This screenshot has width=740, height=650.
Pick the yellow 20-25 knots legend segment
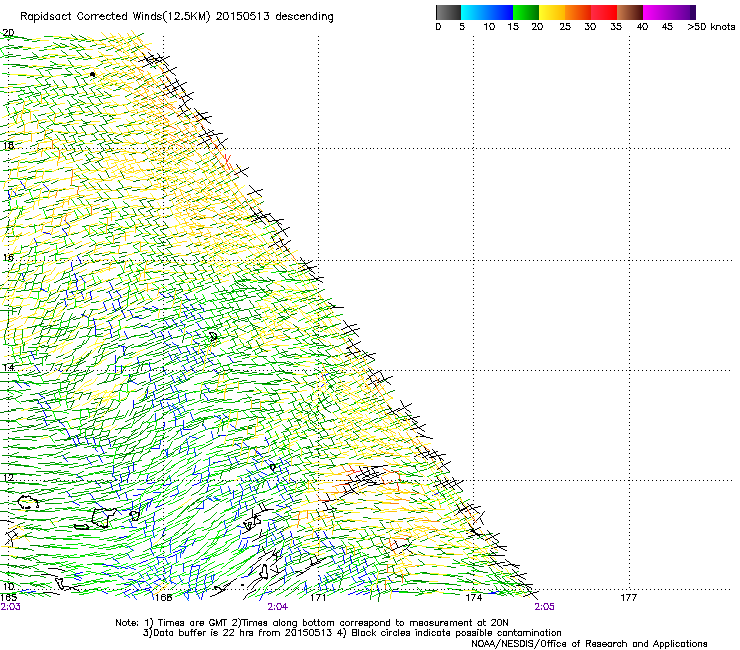(552, 12)
